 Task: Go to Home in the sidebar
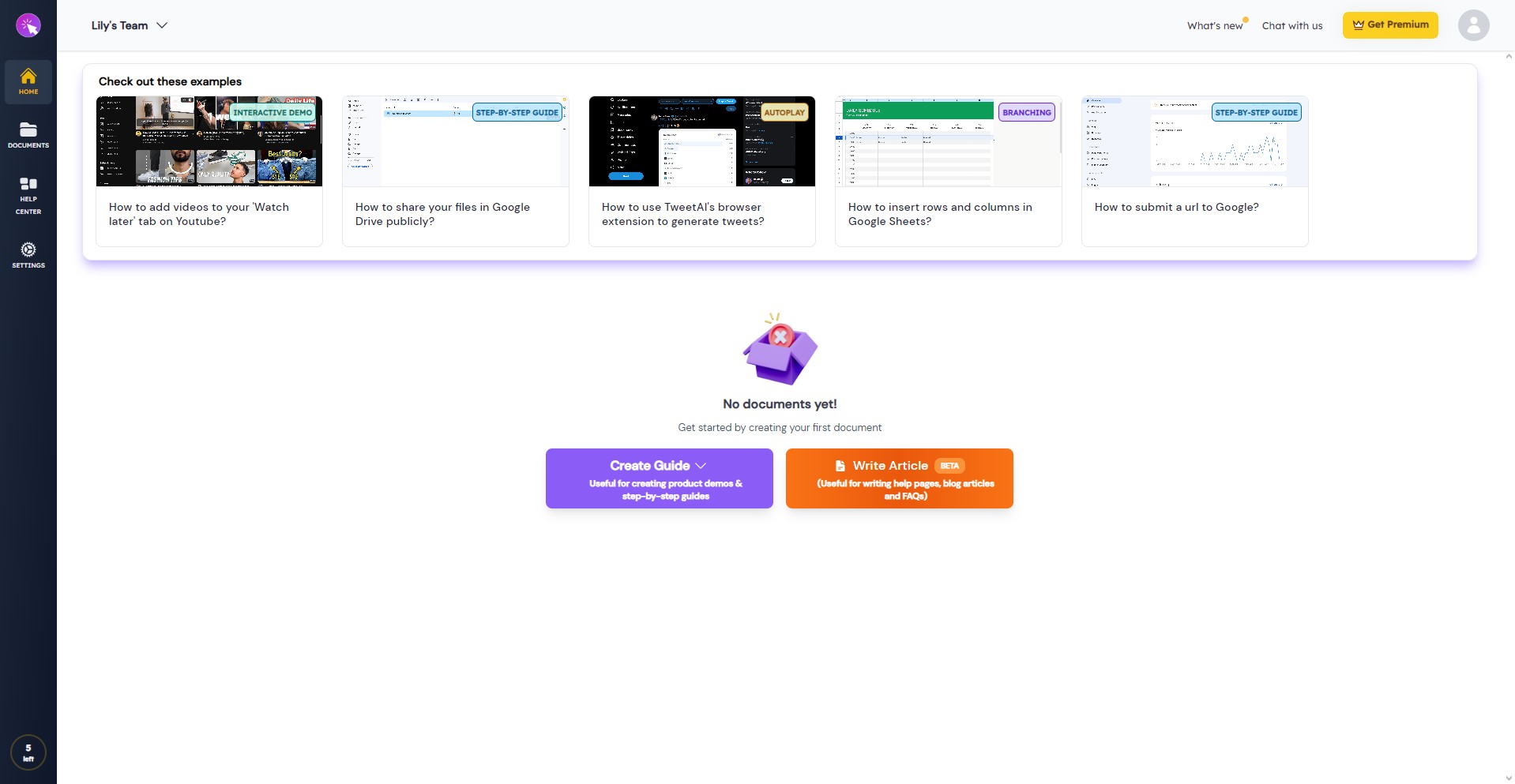point(28,82)
